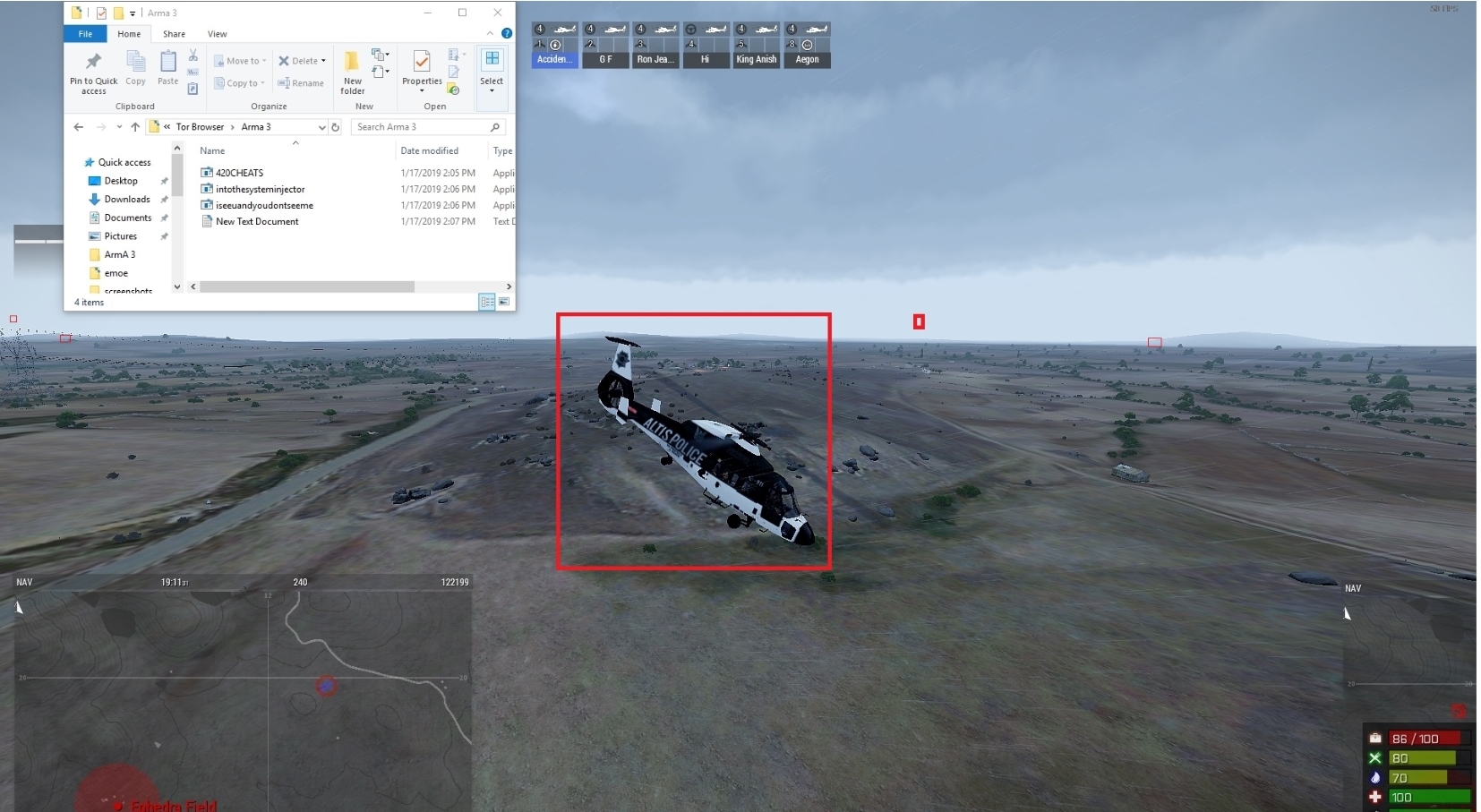Refresh the Arma 3 folder view
The width and height of the screenshot is (1481, 812).
click(336, 127)
